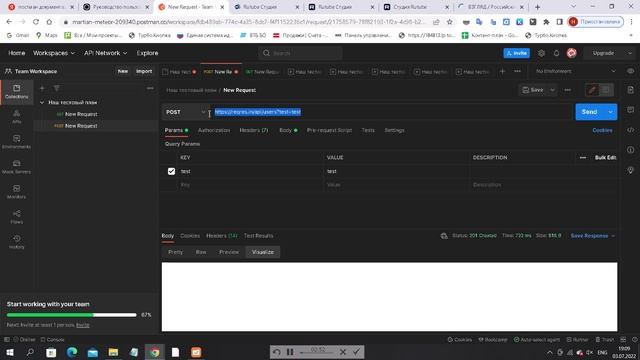
Task: Open the Mock Servers sidebar panel
Action: [17, 167]
